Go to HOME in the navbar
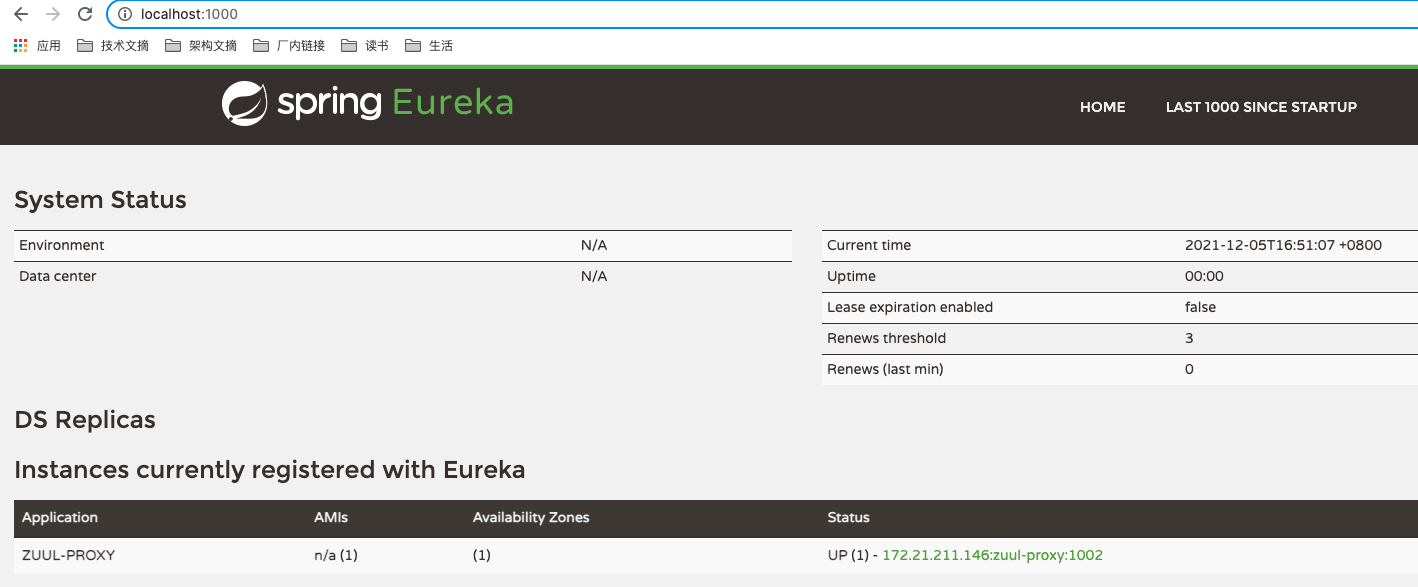1418x587 pixels. [x=1102, y=107]
